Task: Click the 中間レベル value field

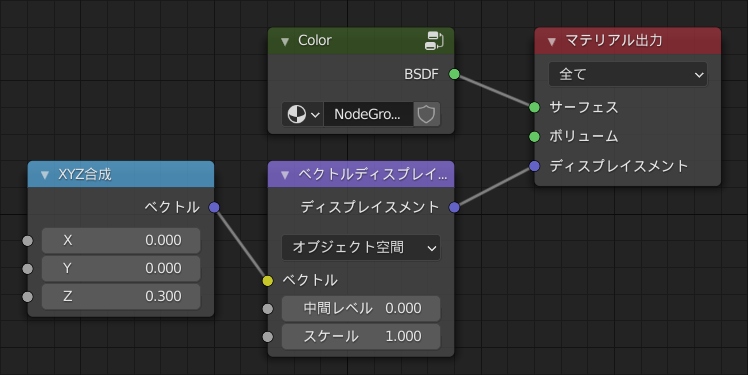Action: coord(361,309)
